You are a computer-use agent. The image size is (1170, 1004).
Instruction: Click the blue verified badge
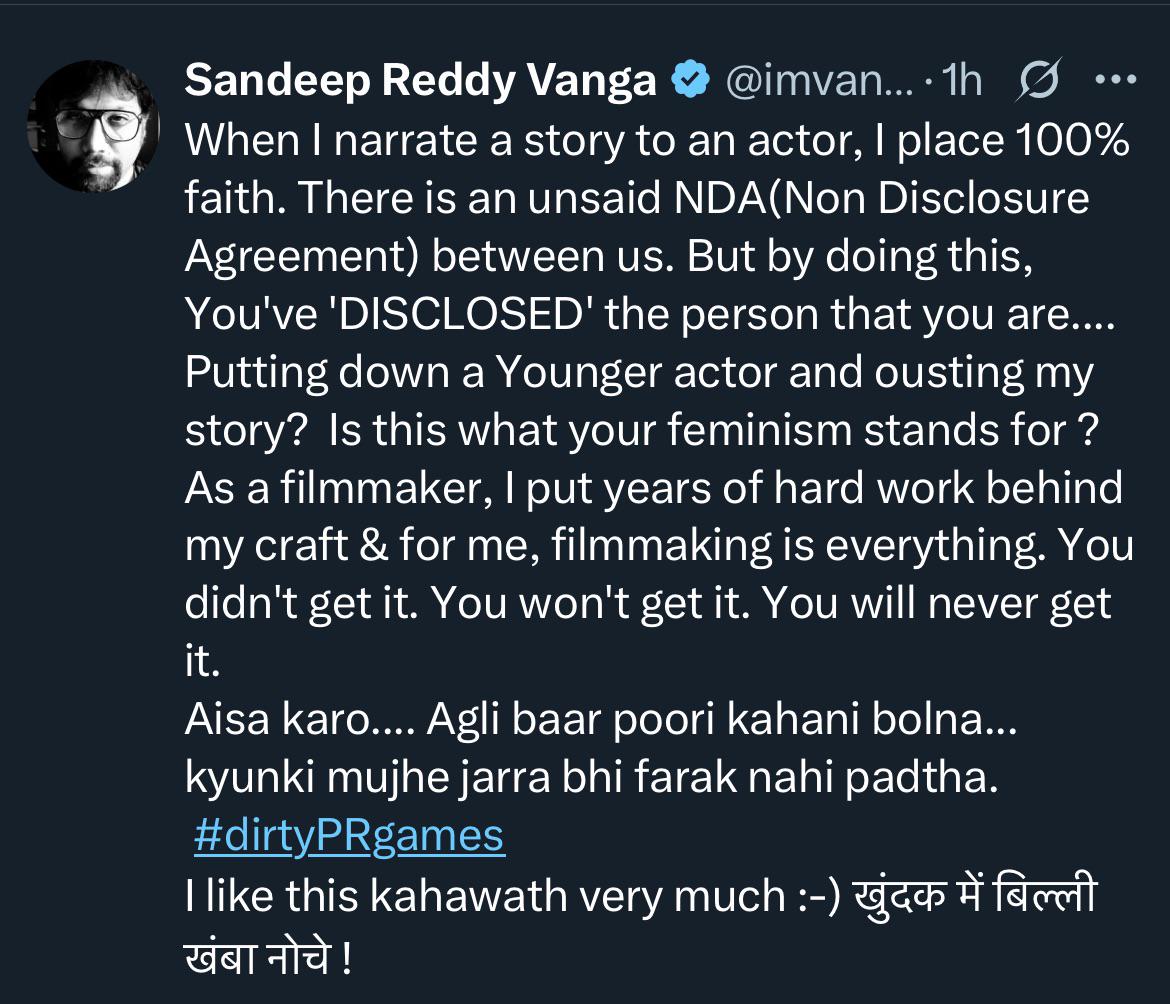coord(688,82)
